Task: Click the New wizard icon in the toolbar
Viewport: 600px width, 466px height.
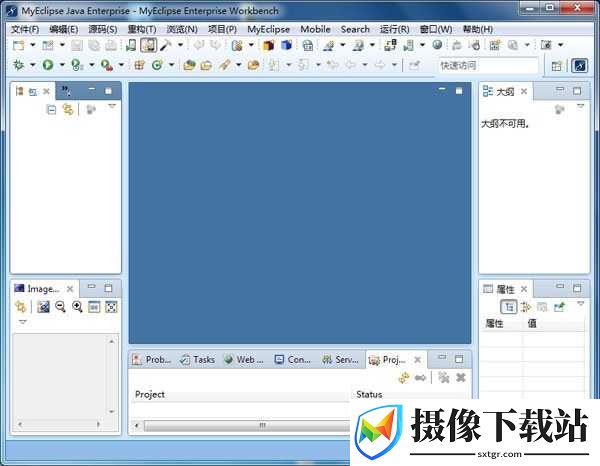Action: (x=18, y=46)
